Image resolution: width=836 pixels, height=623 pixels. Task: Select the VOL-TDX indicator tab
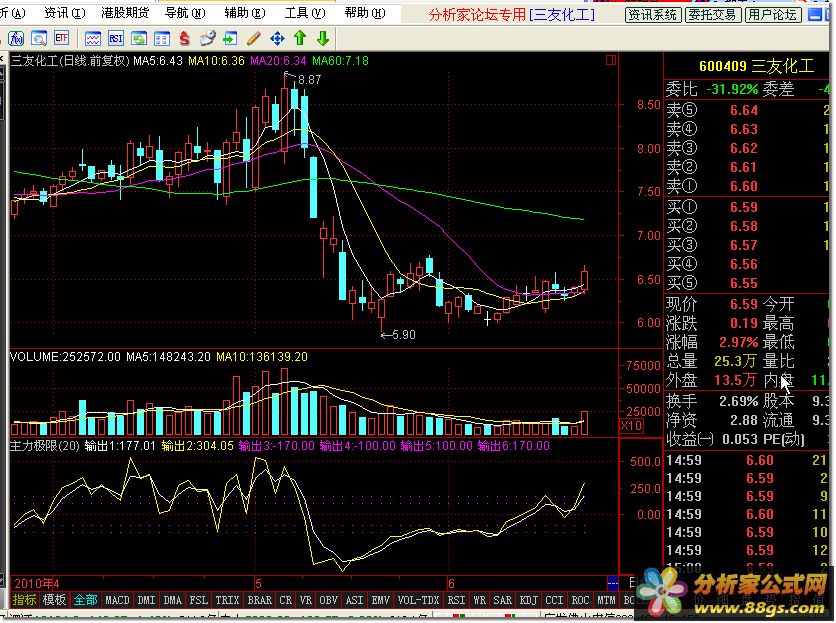419,600
